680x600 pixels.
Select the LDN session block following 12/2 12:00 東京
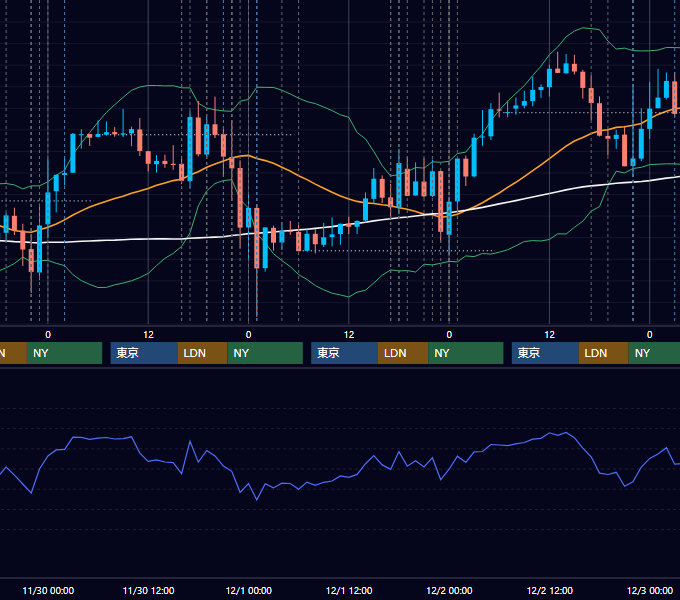coord(604,353)
